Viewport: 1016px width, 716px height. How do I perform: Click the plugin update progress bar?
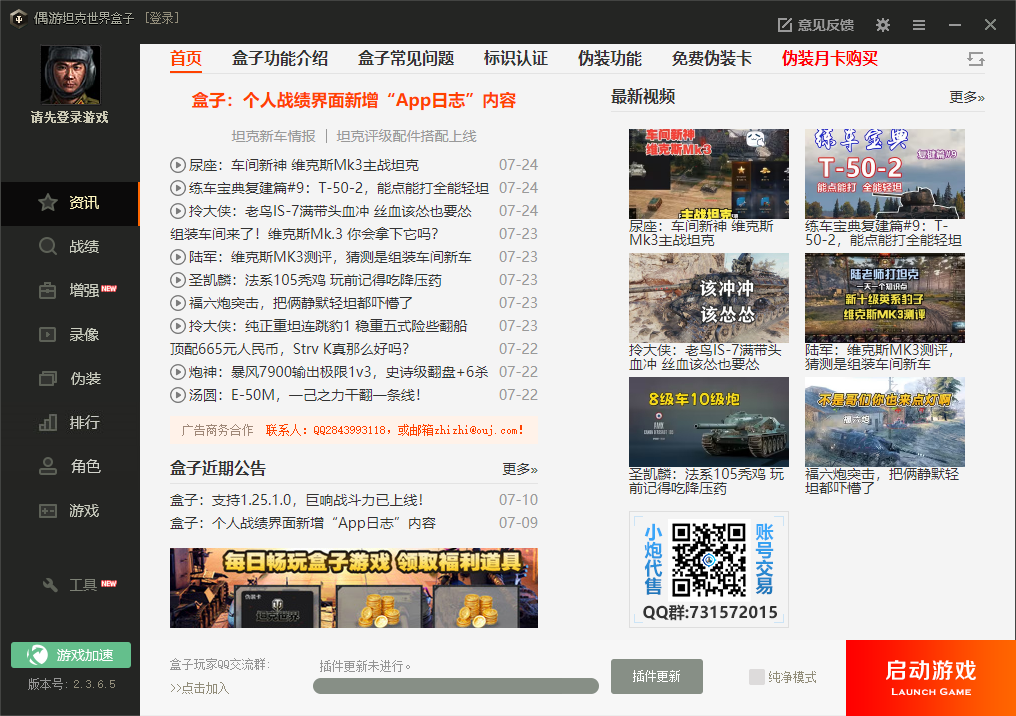click(x=455, y=686)
